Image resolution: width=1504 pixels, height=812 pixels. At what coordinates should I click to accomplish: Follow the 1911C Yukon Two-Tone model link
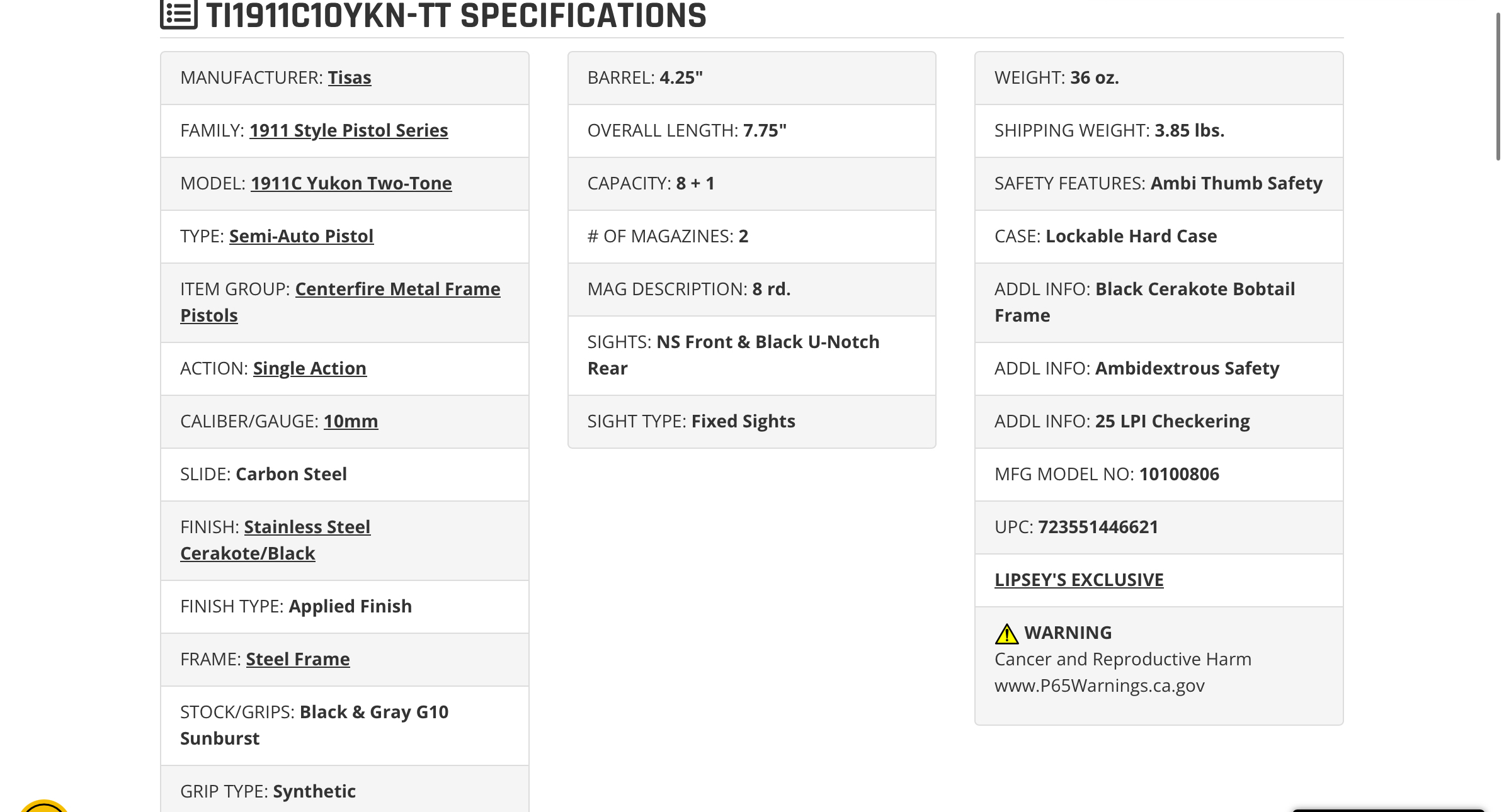pos(351,183)
